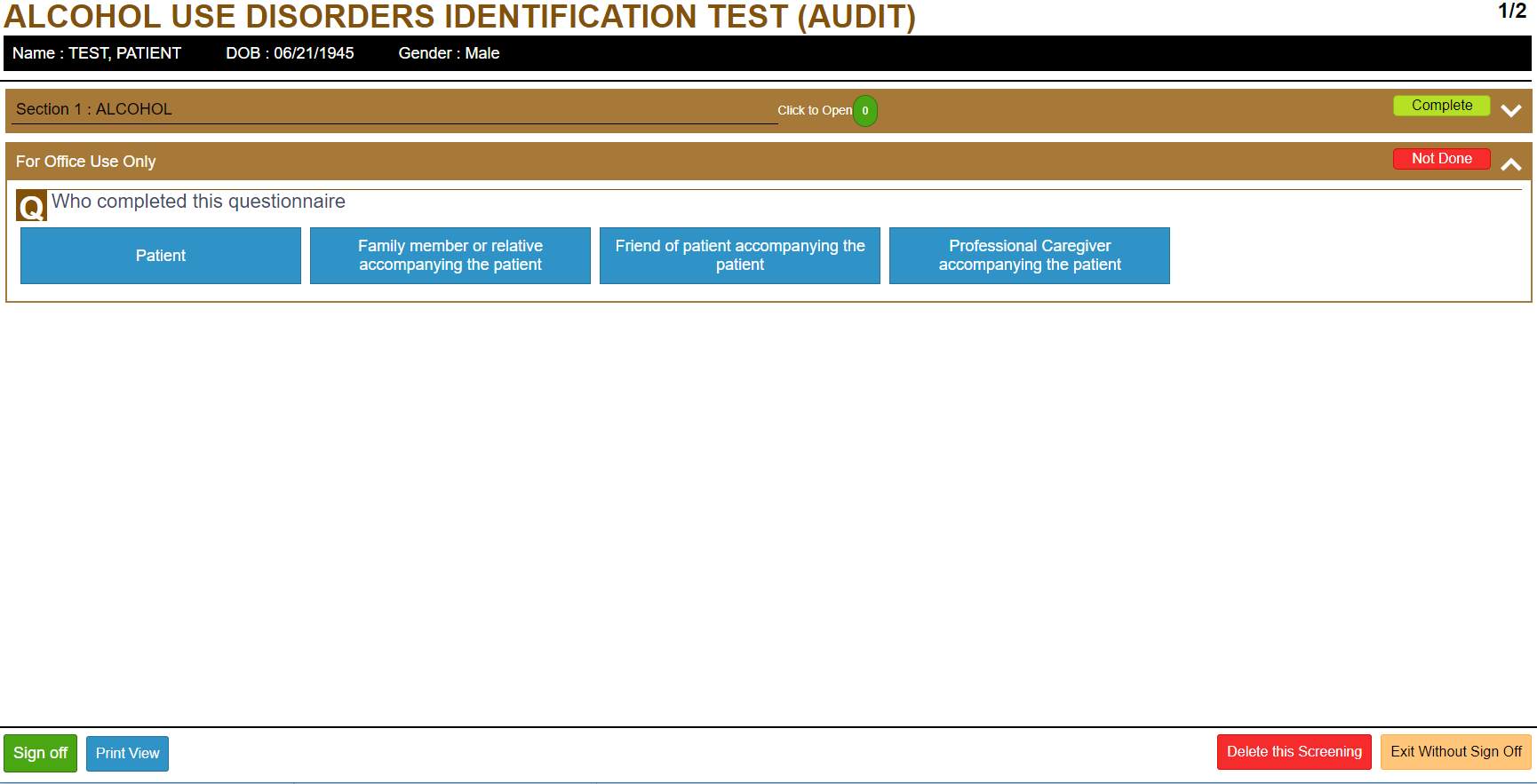Viewport: 1537px width, 784px height.
Task: Open the Section 1 : ALCOHOL header
Action: coord(94,109)
